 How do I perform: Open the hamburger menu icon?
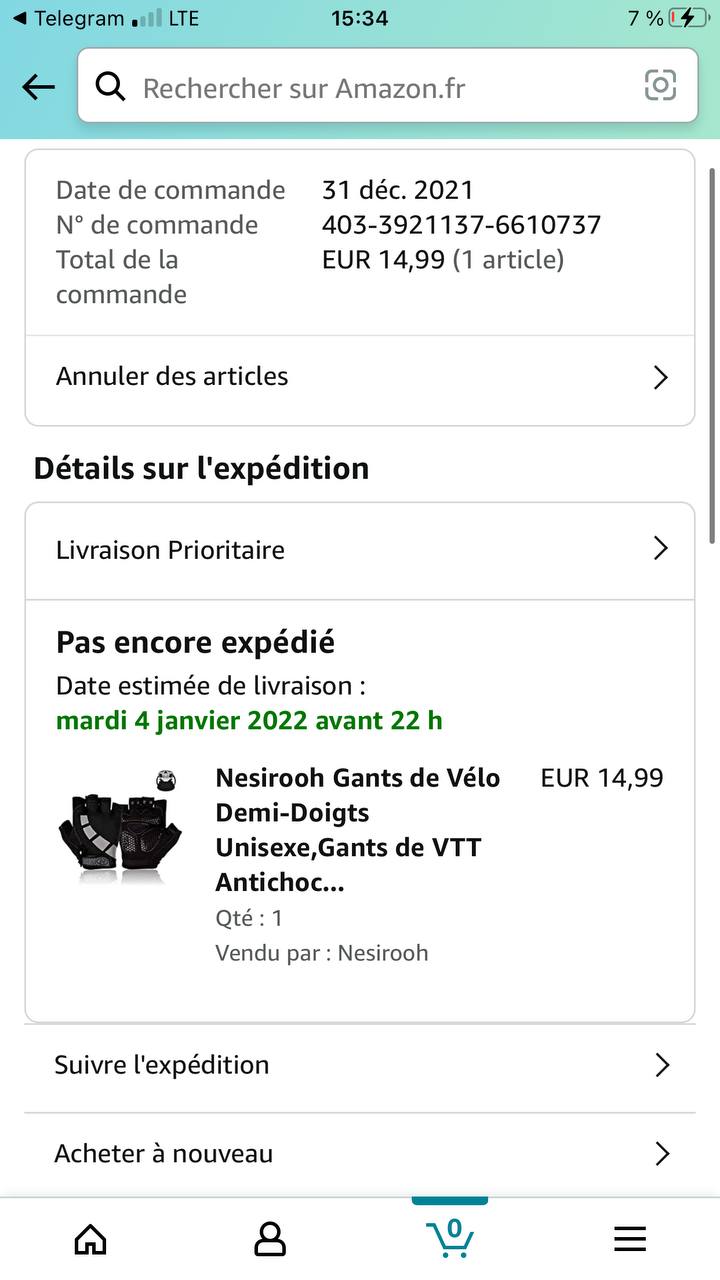[630, 1239]
